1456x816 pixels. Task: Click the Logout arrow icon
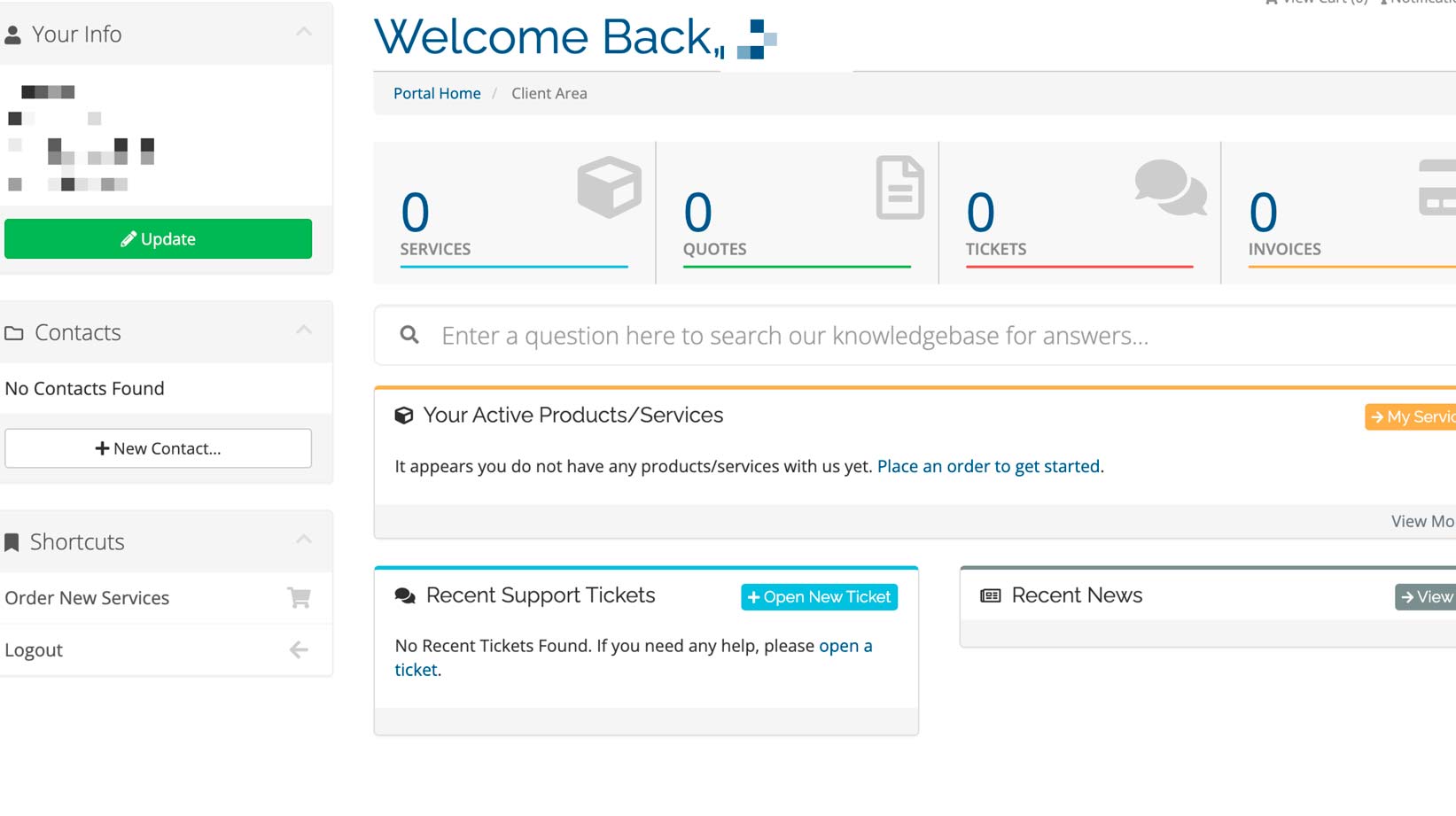click(299, 650)
